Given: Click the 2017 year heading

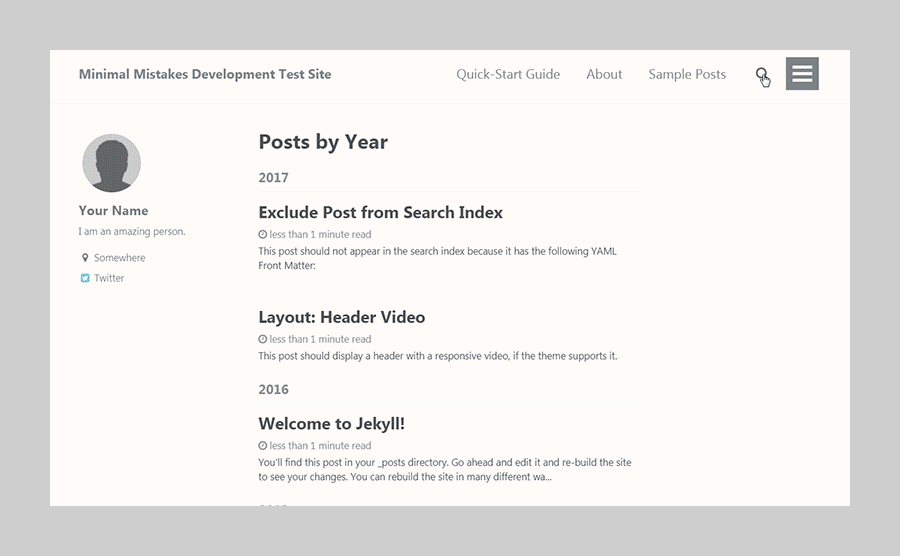Looking at the screenshot, I should point(273,178).
